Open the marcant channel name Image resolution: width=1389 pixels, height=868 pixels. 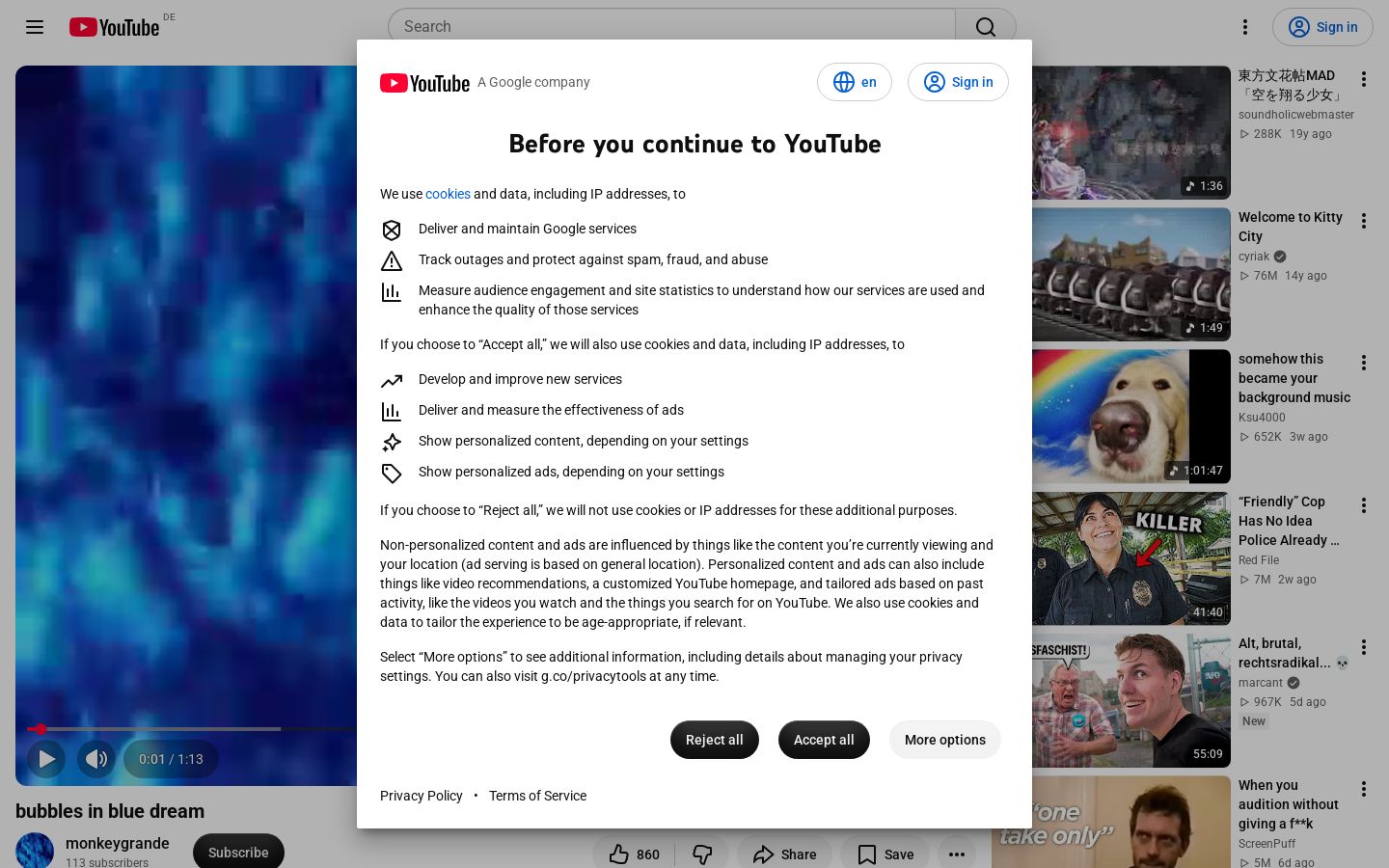coord(1261,683)
